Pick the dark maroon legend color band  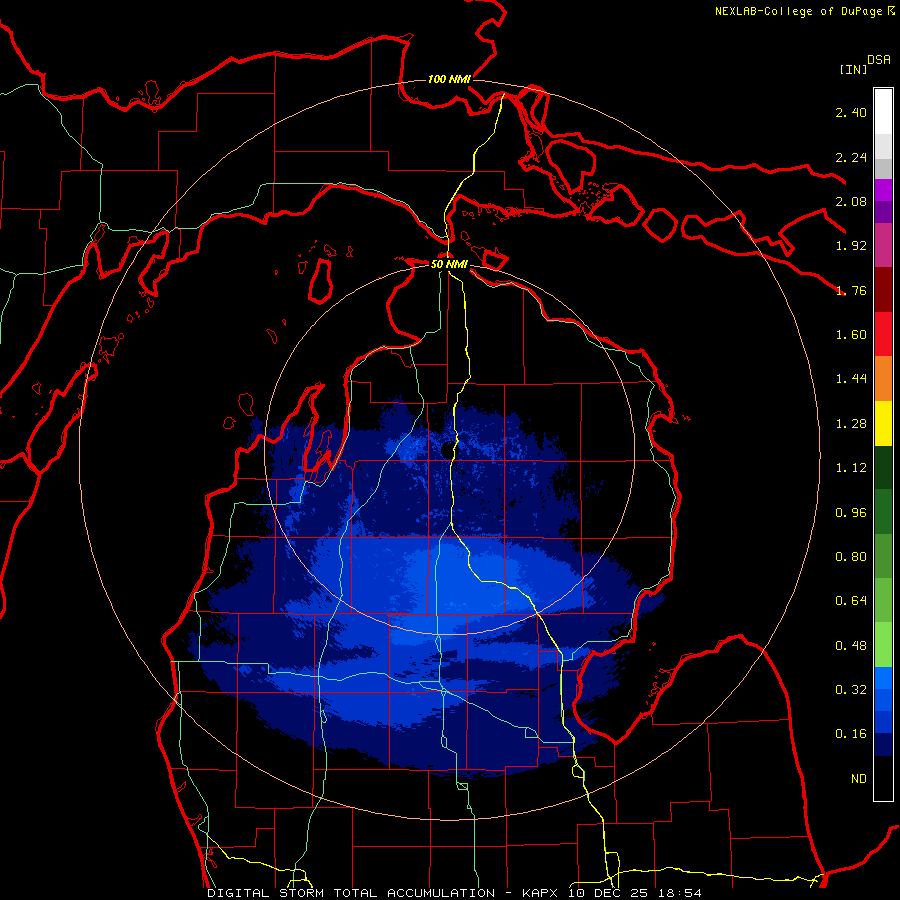883,290
